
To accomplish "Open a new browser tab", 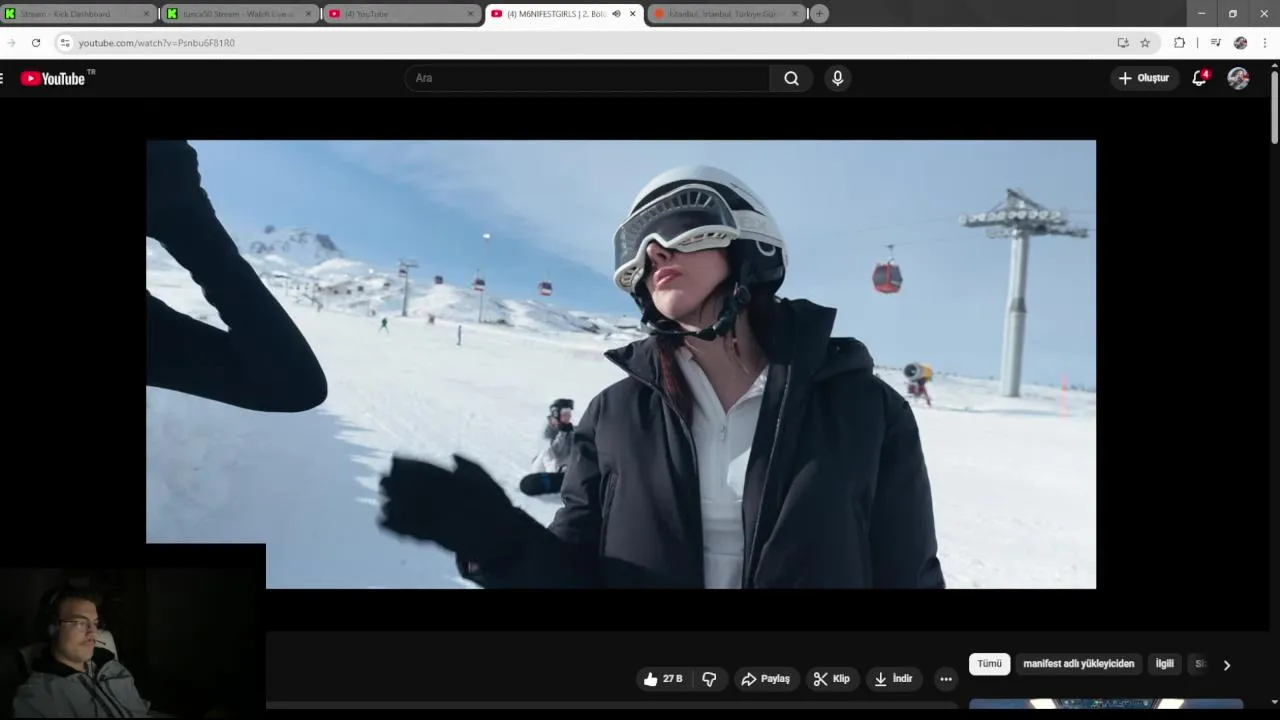I will point(819,14).
